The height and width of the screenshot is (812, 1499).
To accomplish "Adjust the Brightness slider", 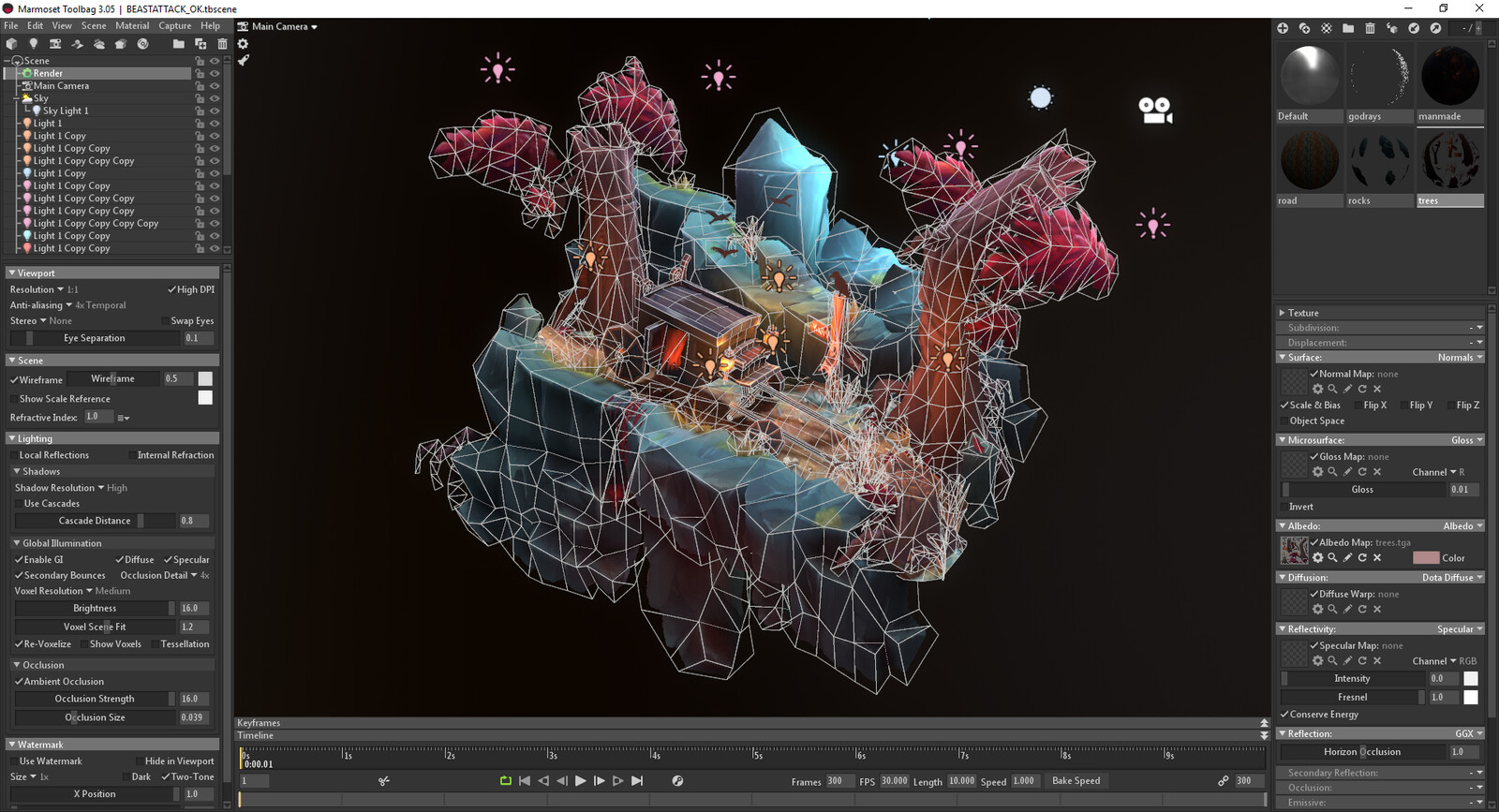I will [x=95, y=609].
